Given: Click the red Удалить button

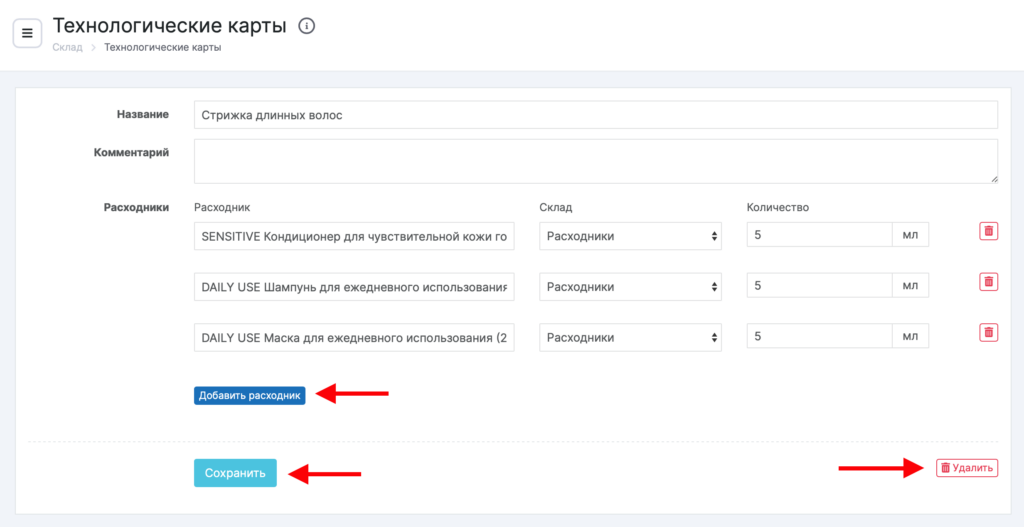Looking at the screenshot, I should click(x=966, y=468).
